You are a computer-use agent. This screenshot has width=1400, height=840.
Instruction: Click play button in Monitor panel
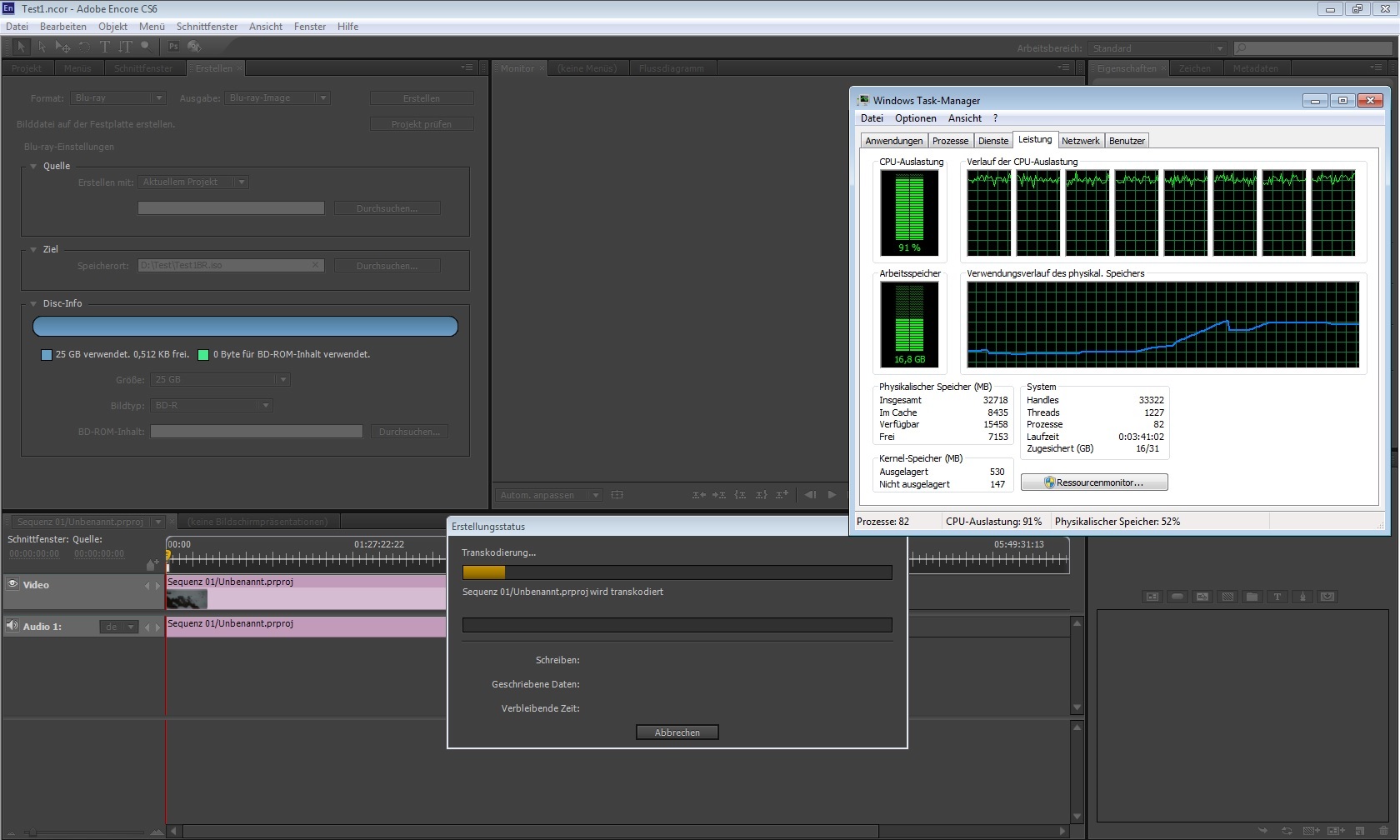[x=832, y=495]
